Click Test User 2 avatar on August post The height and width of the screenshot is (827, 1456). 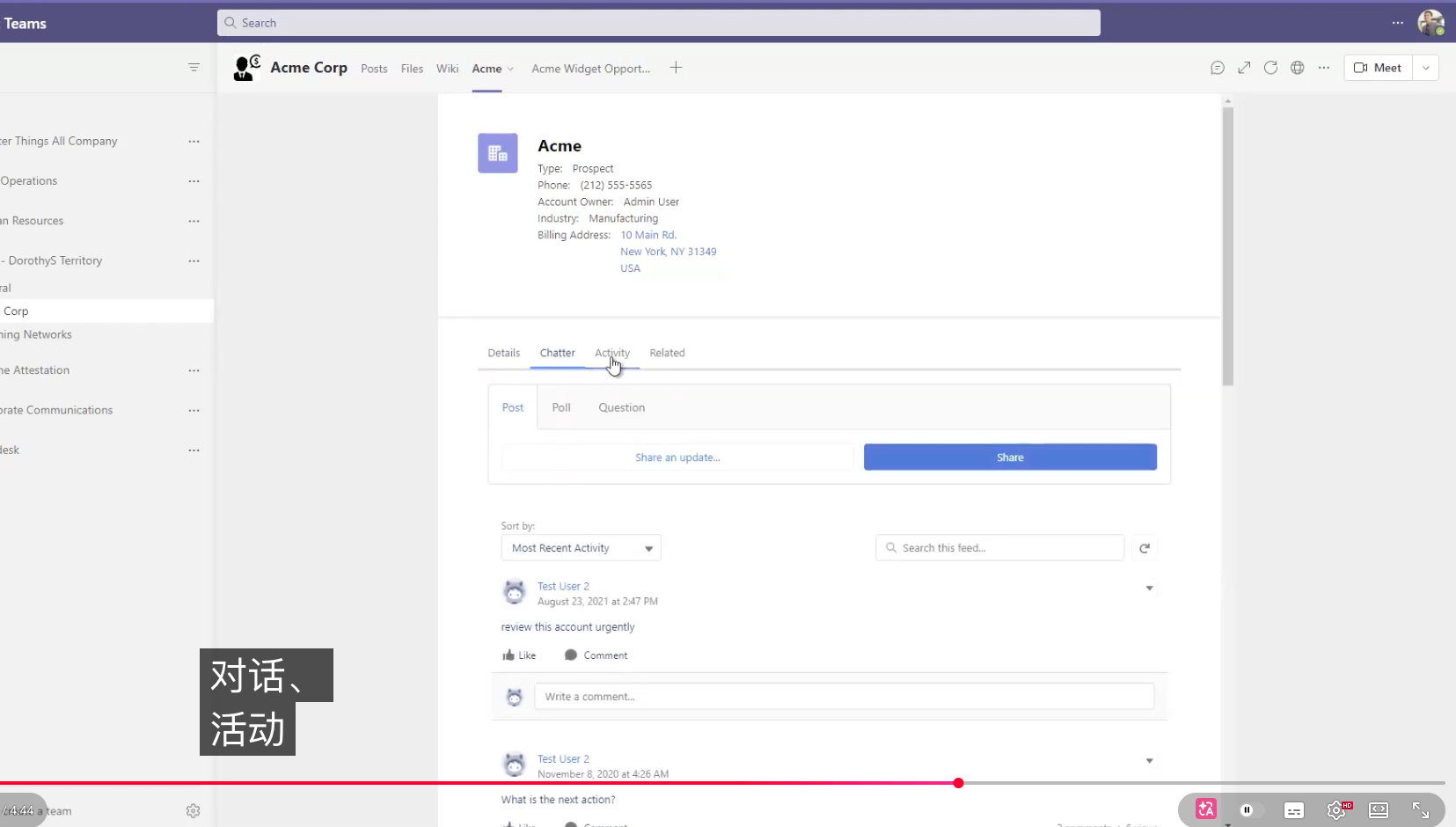(x=515, y=592)
